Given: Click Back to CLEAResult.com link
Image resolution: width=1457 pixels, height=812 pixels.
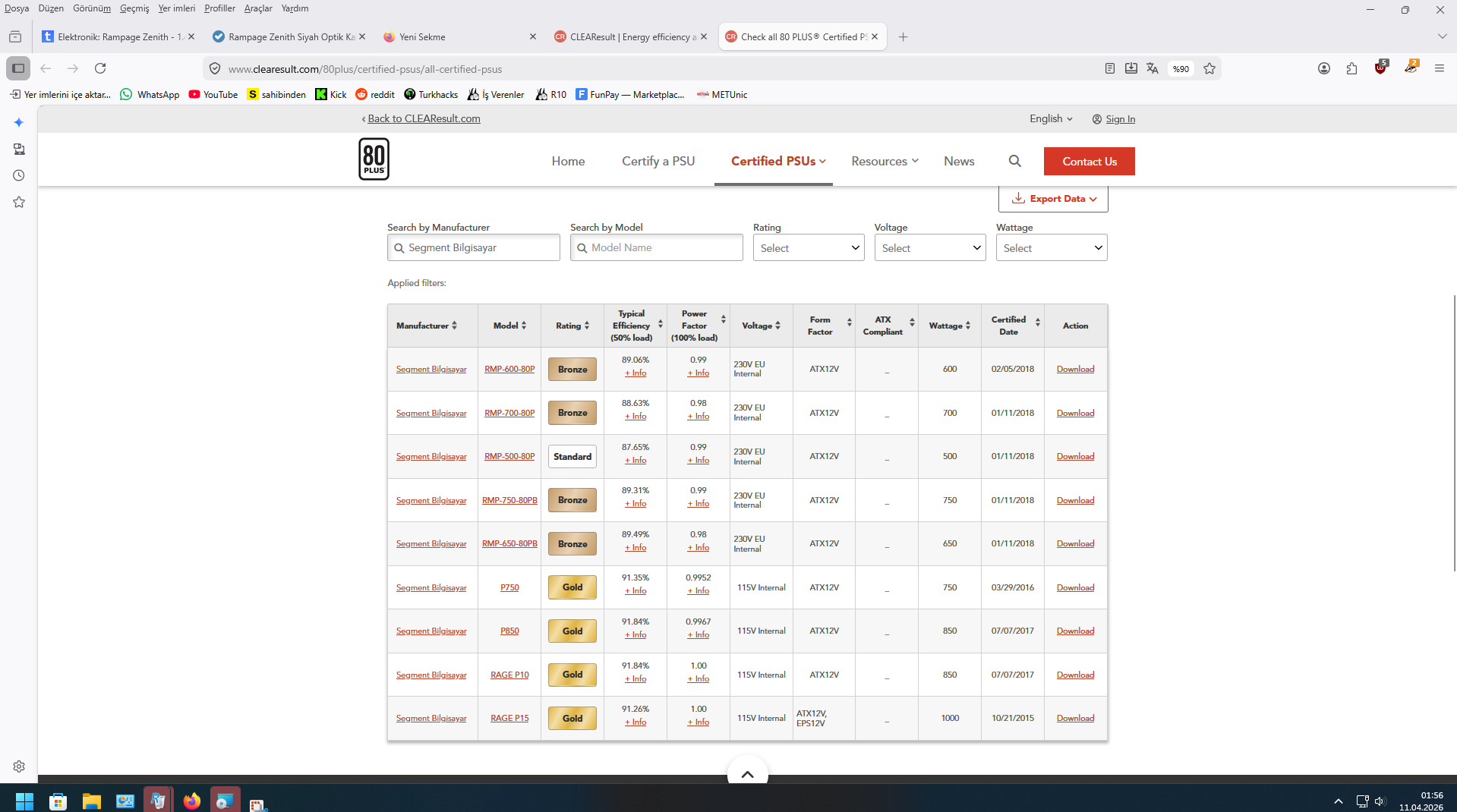Looking at the screenshot, I should pyautogui.click(x=424, y=118).
